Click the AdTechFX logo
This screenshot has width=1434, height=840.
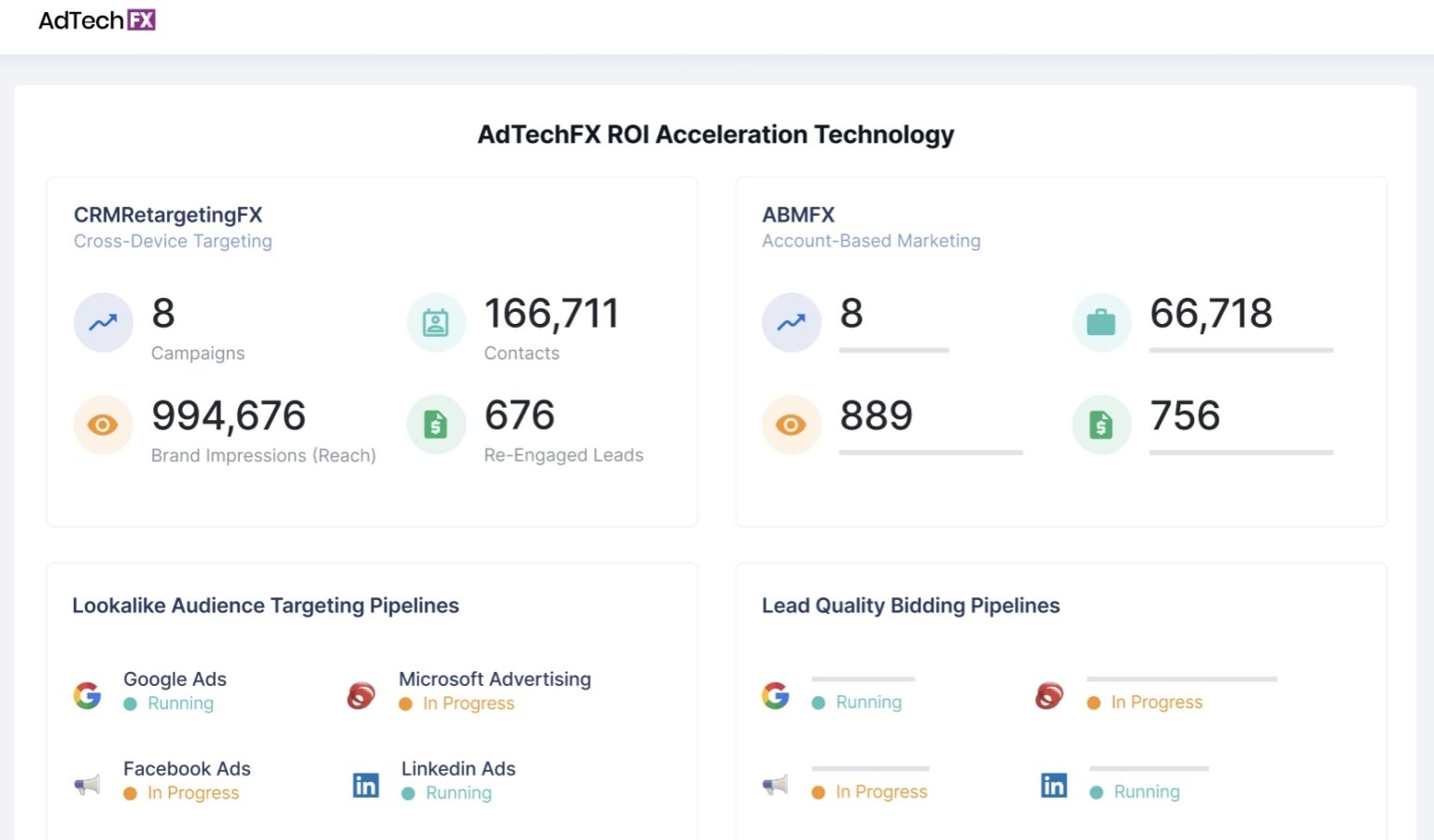[96, 21]
